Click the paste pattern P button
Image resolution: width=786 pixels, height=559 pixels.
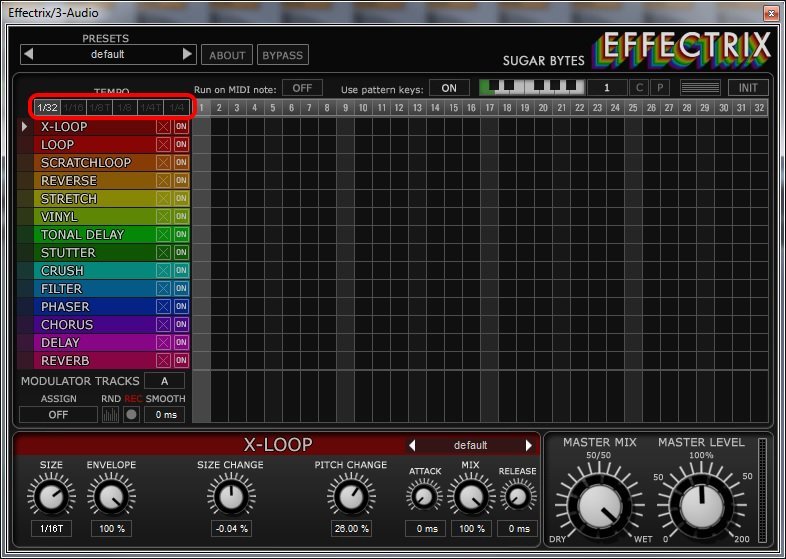click(x=660, y=88)
